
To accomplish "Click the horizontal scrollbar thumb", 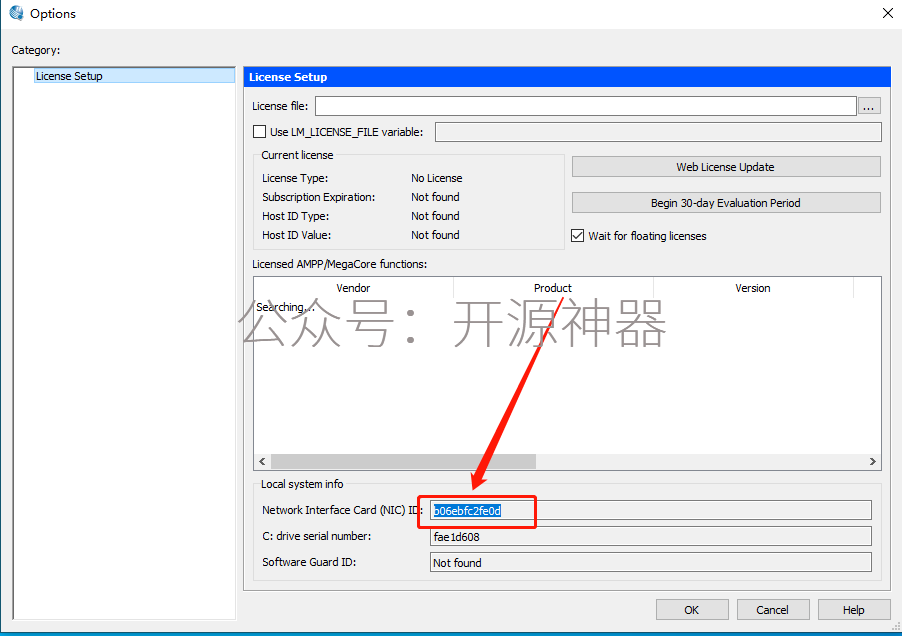I will click(x=403, y=461).
